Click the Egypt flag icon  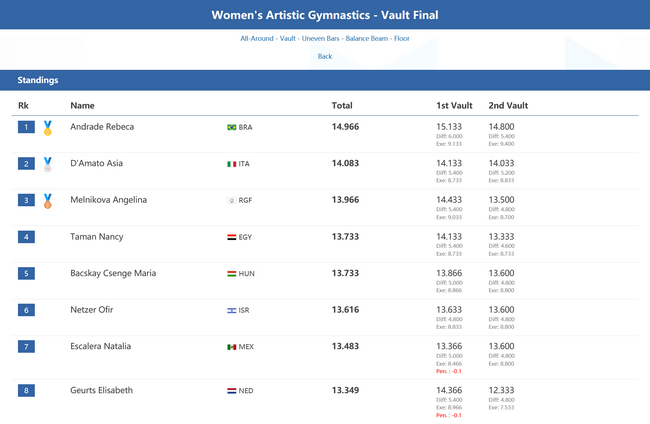point(232,237)
